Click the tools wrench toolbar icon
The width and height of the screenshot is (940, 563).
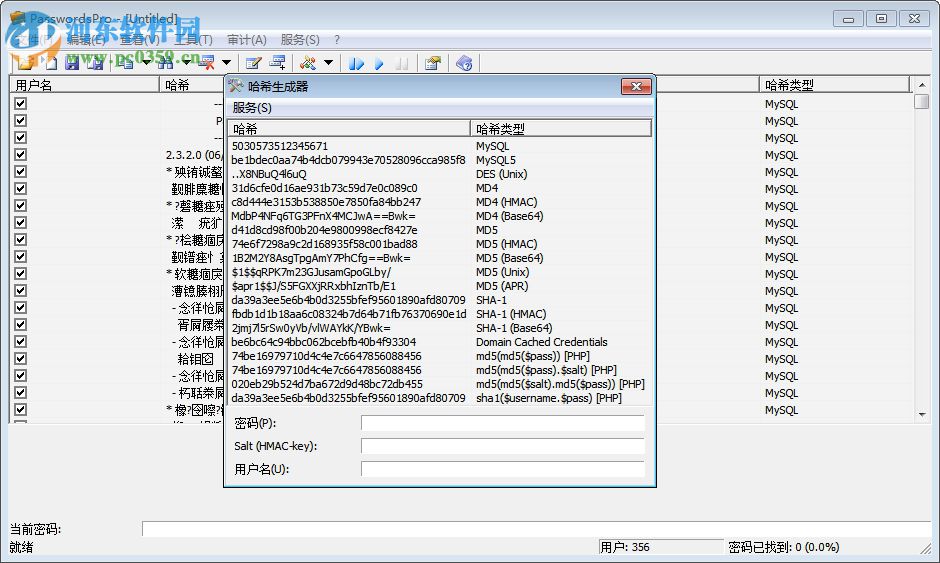[x=308, y=62]
